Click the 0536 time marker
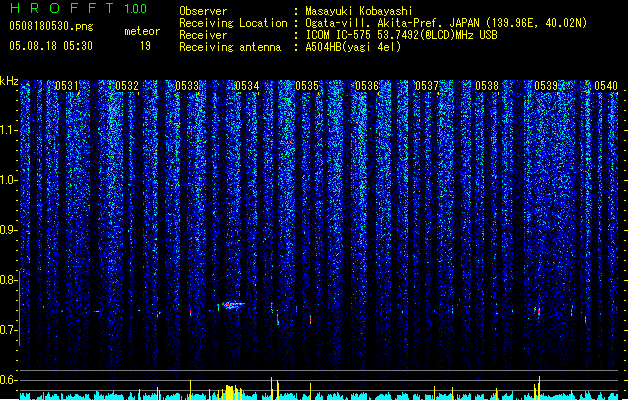The height and width of the screenshot is (400, 629). 367,86
